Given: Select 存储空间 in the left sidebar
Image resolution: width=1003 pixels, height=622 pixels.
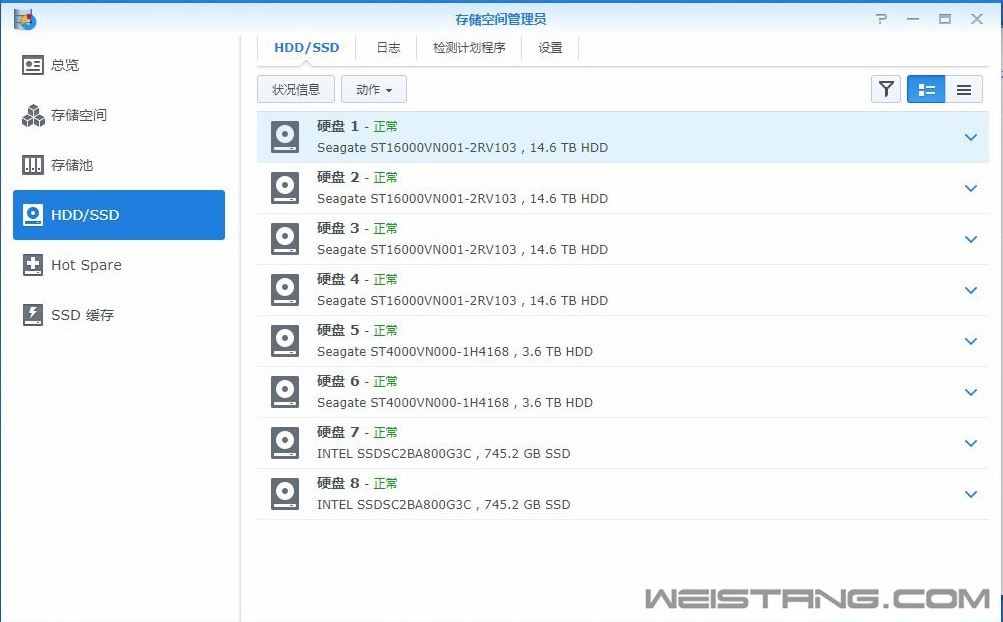Looking at the screenshot, I should coord(78,115).
